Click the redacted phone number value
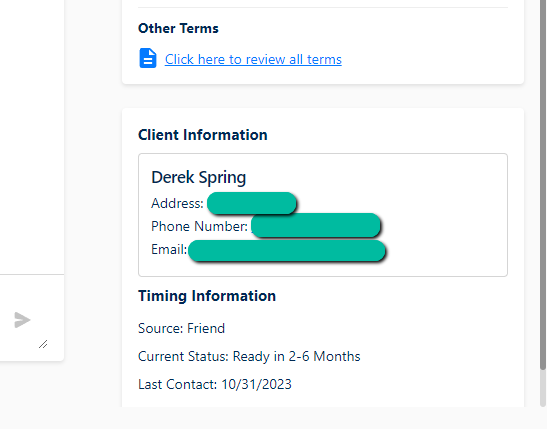This screenshot has width=547, height=429. point(316,226)
